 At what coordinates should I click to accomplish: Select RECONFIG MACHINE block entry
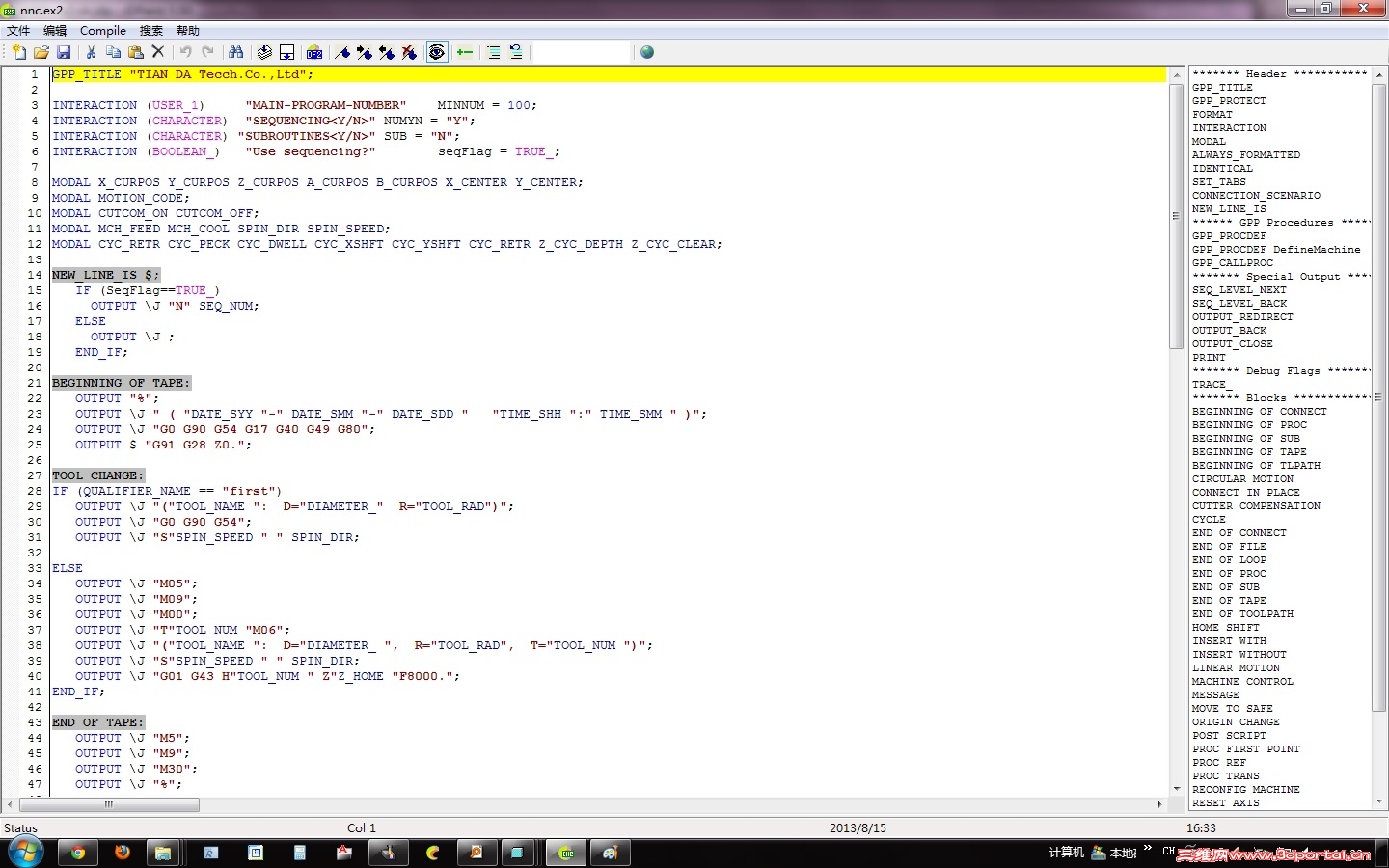click(1246, 789)
